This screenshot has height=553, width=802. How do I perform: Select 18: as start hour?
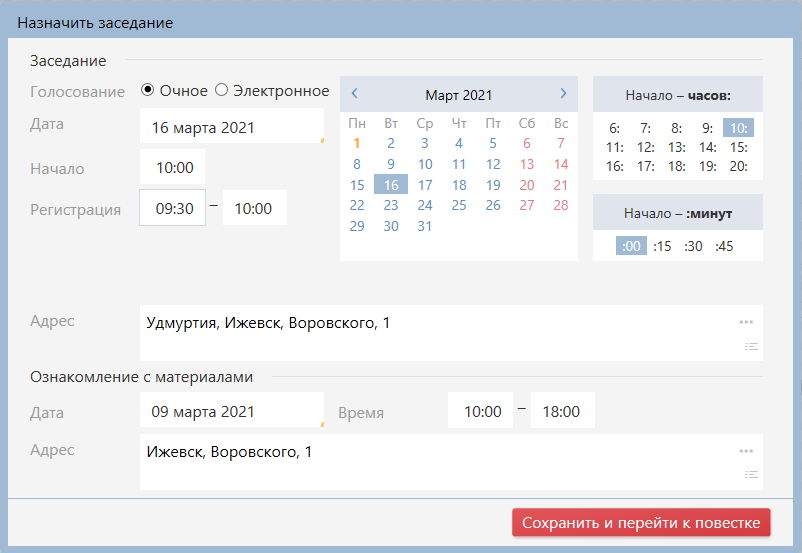[x=676, y=167]
